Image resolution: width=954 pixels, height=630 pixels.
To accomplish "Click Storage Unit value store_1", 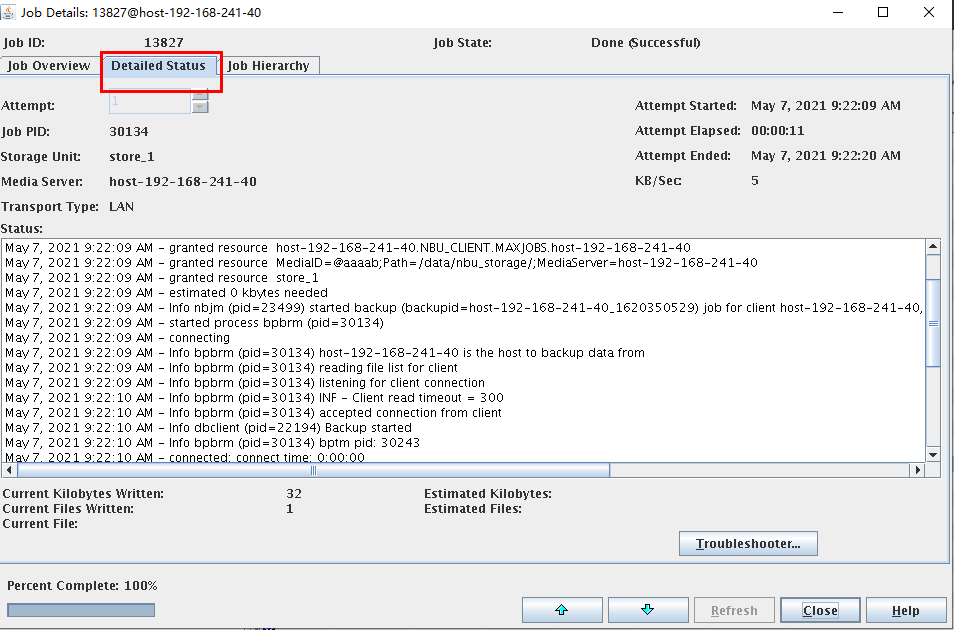I will click(132, 156).
